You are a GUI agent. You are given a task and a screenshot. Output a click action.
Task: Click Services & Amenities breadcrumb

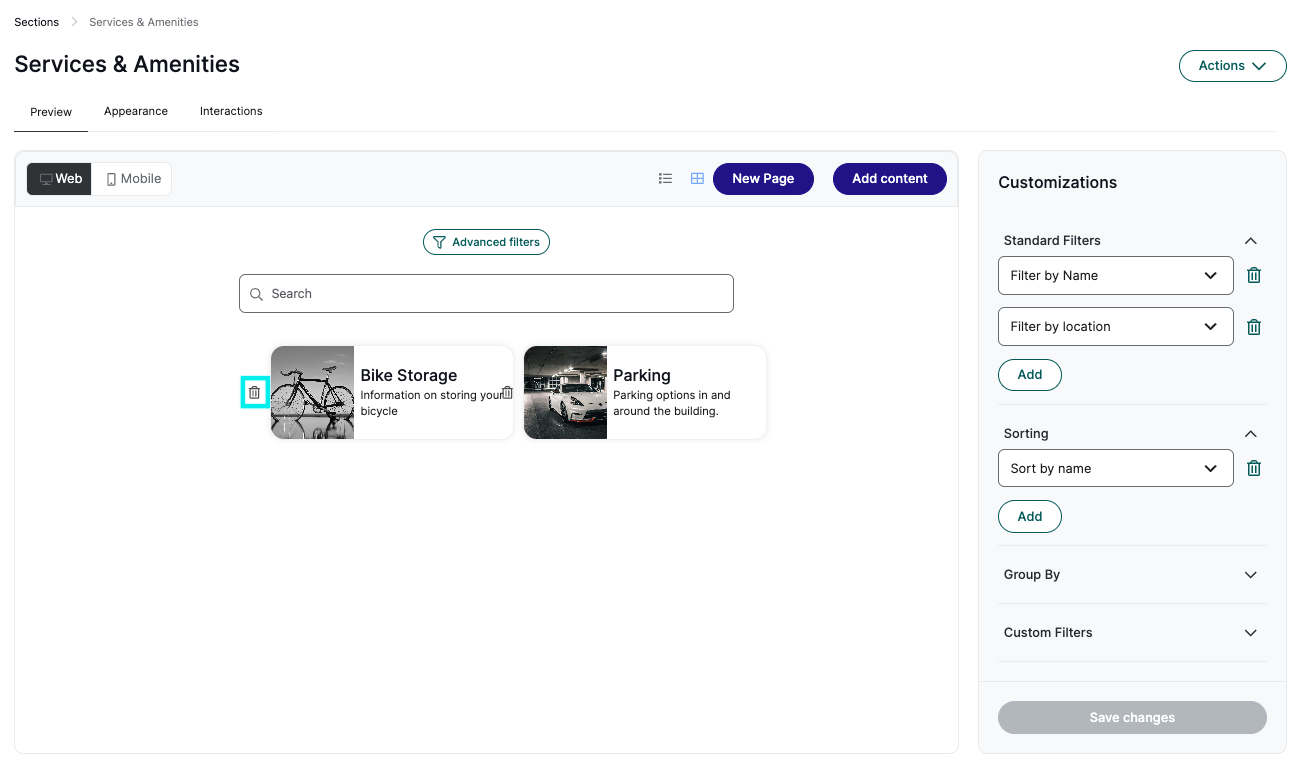144,22
